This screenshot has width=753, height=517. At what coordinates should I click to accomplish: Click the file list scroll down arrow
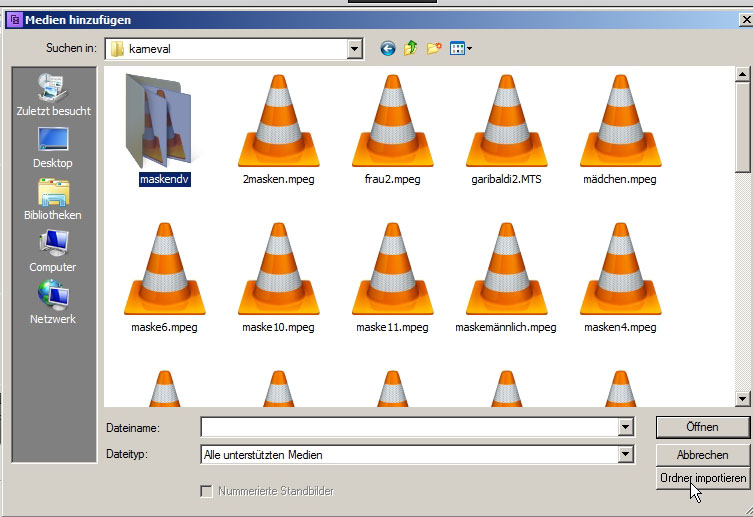742,398
